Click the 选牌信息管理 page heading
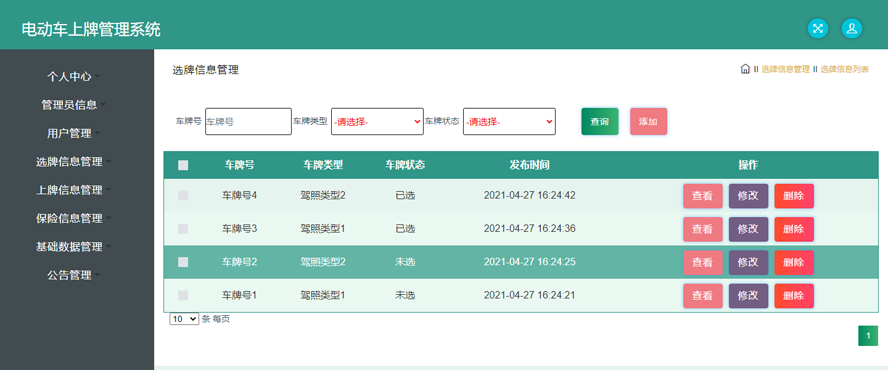Screen dimensions: 888x370 point(206,70)
